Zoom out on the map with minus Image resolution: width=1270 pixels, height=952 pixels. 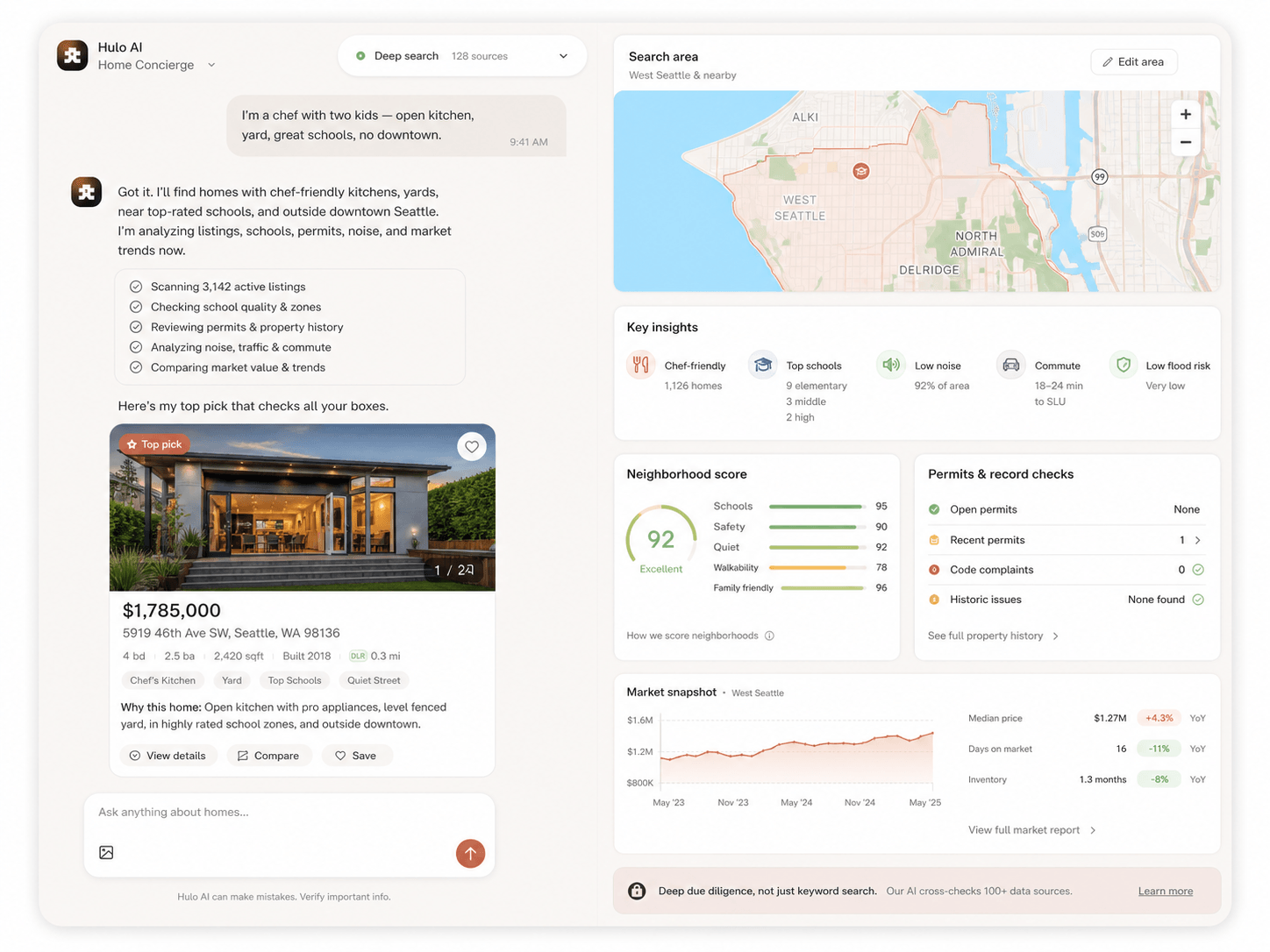(1186, 142)
